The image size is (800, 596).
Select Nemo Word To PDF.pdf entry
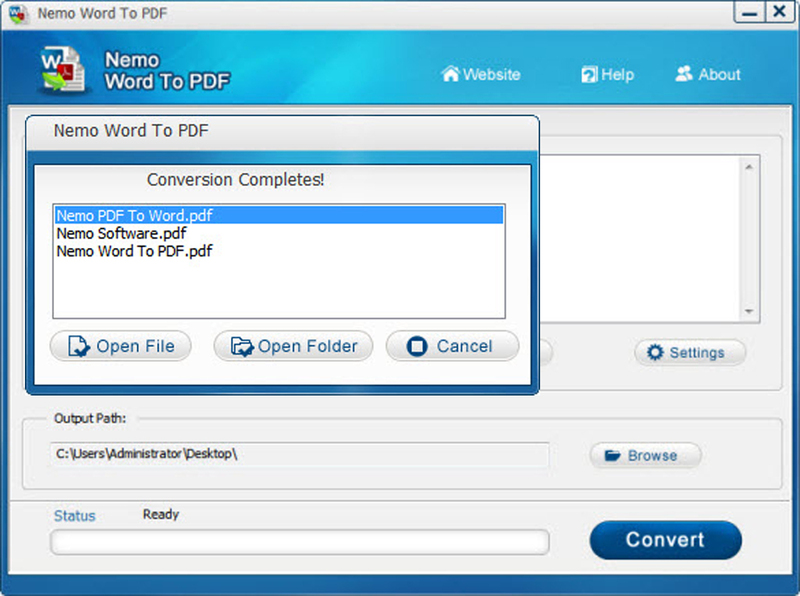279,251
